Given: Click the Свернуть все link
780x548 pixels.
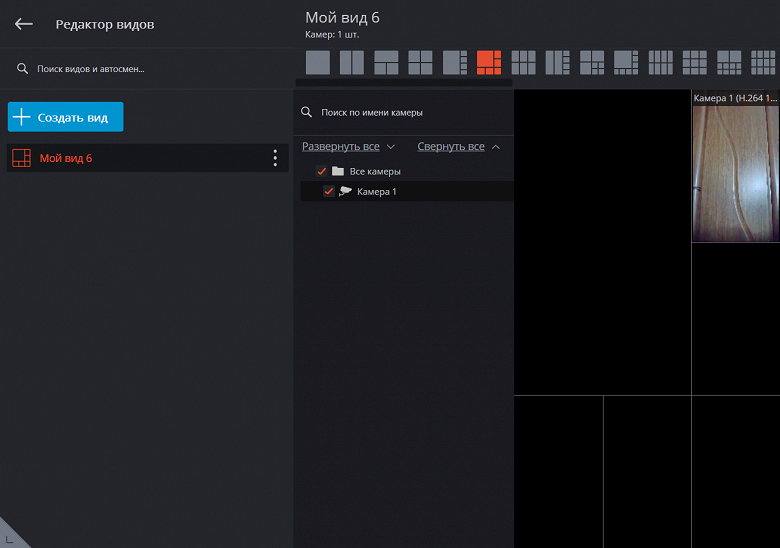Looking at the screenshot, I should [x=451, y=147].
